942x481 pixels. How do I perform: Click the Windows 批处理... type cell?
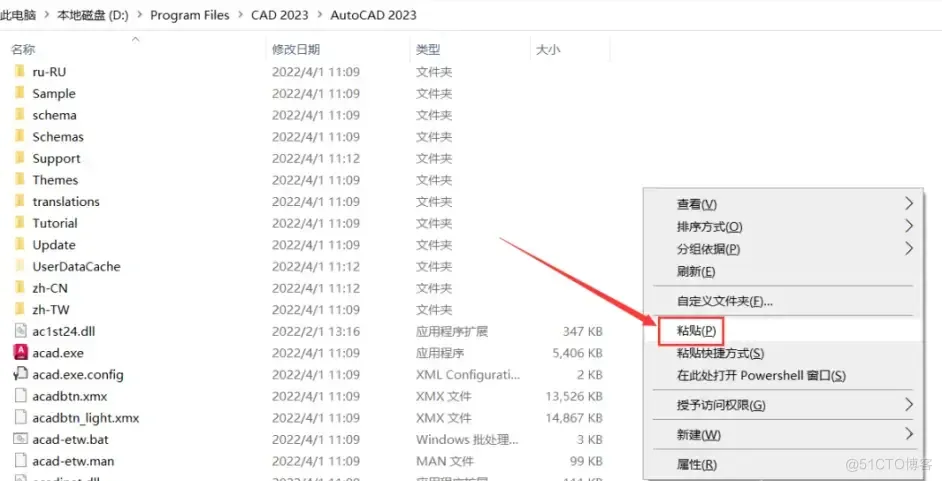pyautogui.click(x=467, y=439)
